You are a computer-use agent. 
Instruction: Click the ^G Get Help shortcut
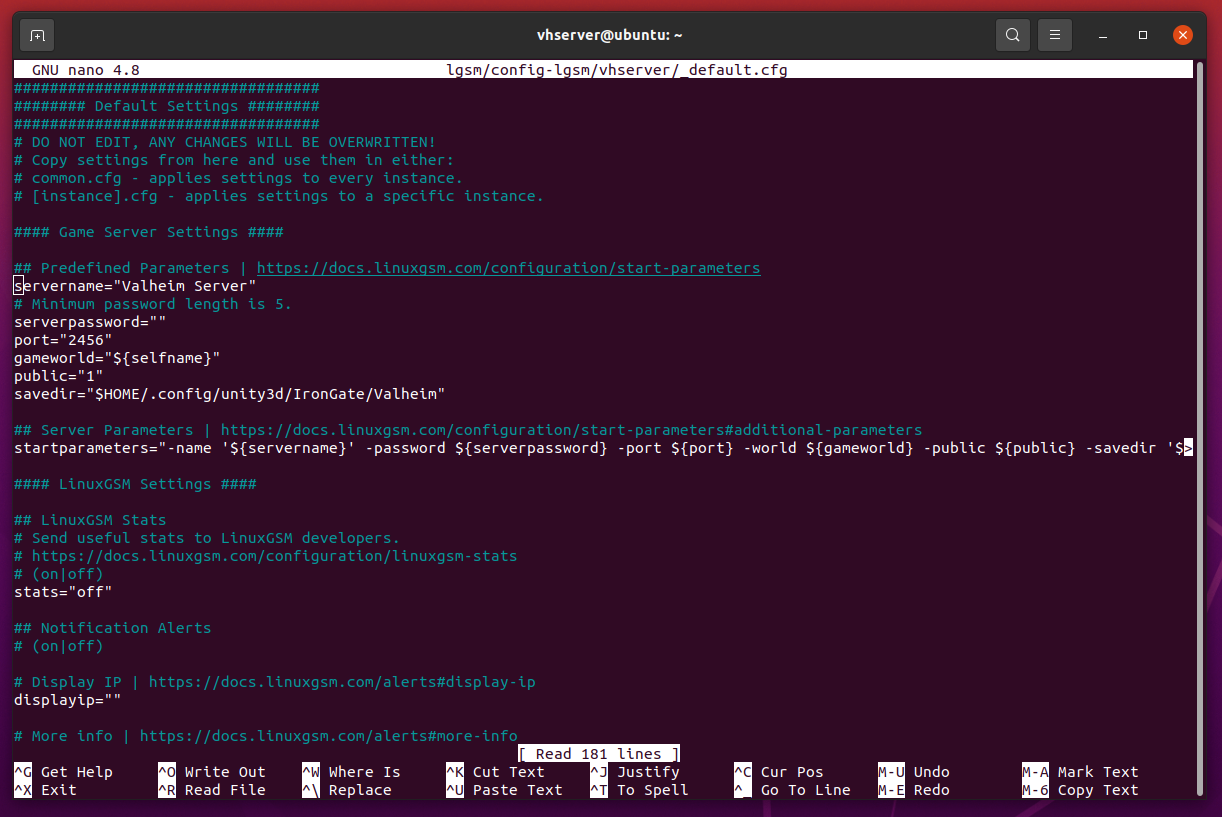click(x=63, y=772)
